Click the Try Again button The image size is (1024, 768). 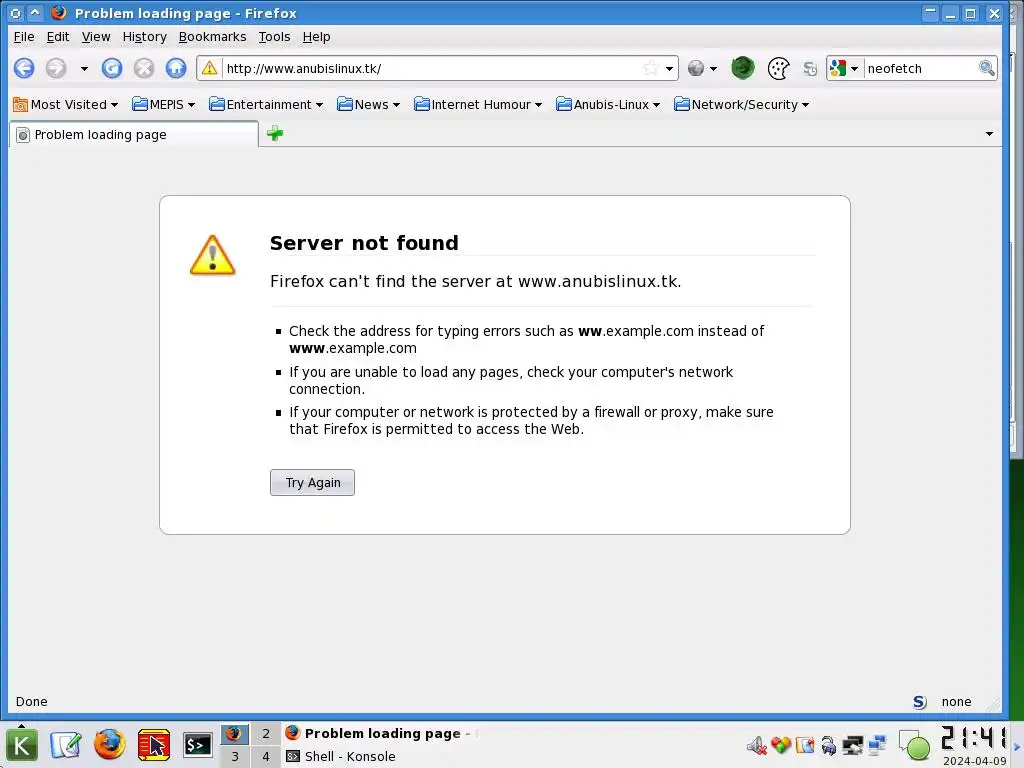(x=312, y=483)
